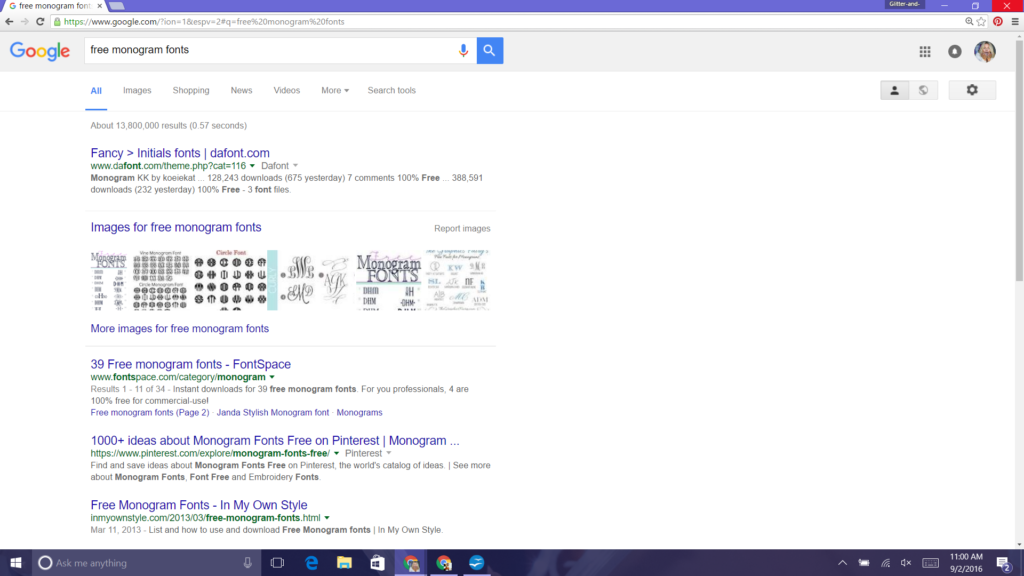This screenshot has width=1024, height=576.
Task: Expand the Dafont source dropdown arrow
Action: coord(295,166)
